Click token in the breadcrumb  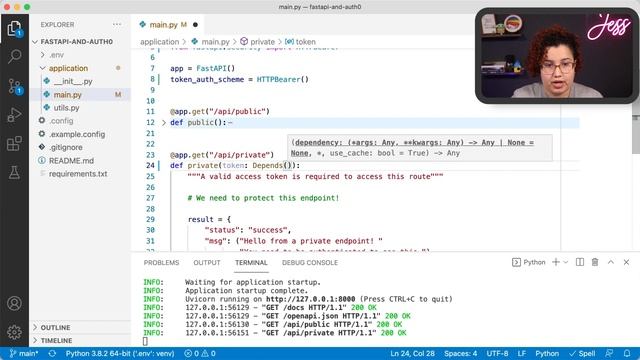click(x=305, y=42)
